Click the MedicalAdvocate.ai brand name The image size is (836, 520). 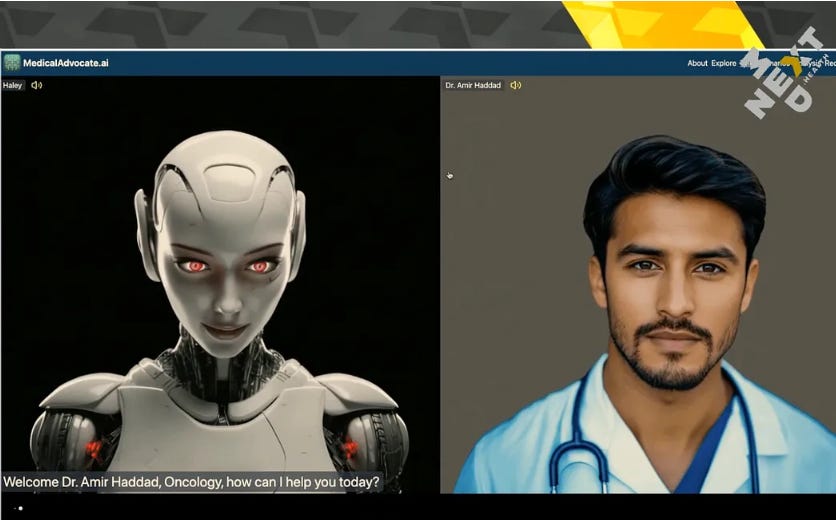tap(66, 63)
